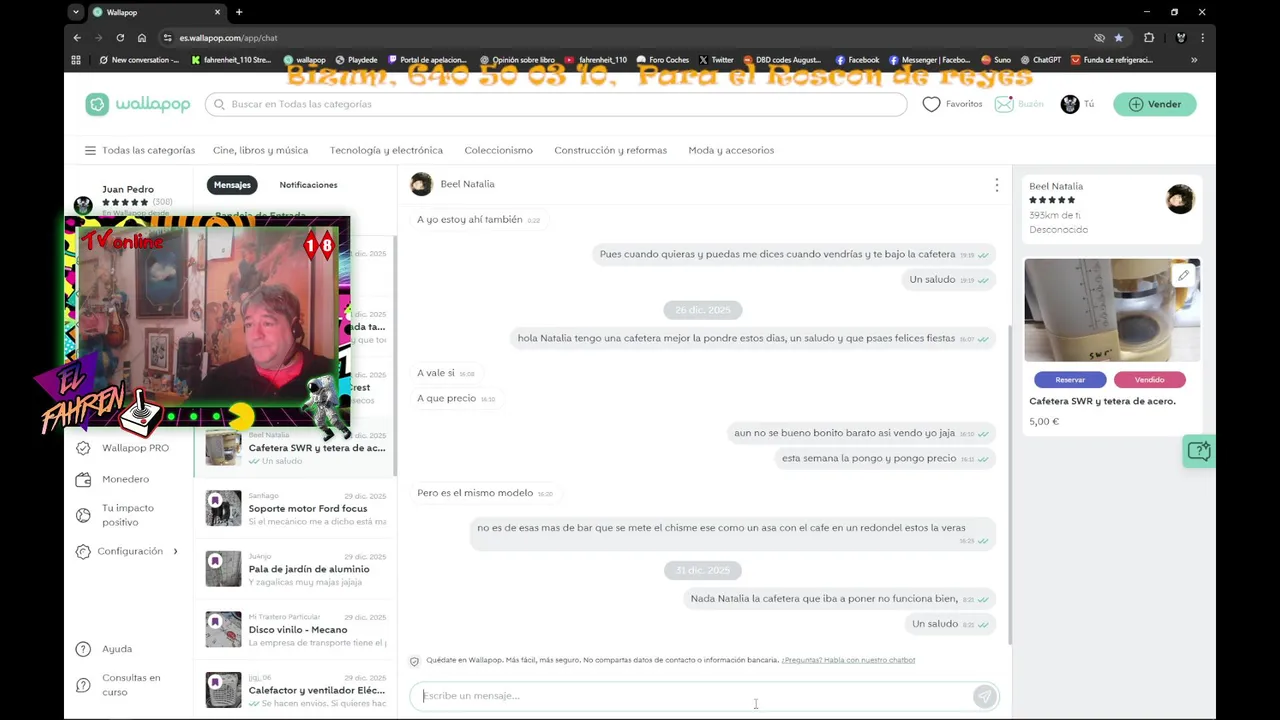Focus the Buscar en Todas las categorías field
The image size is (1280, 720).
tap(556, 104)
